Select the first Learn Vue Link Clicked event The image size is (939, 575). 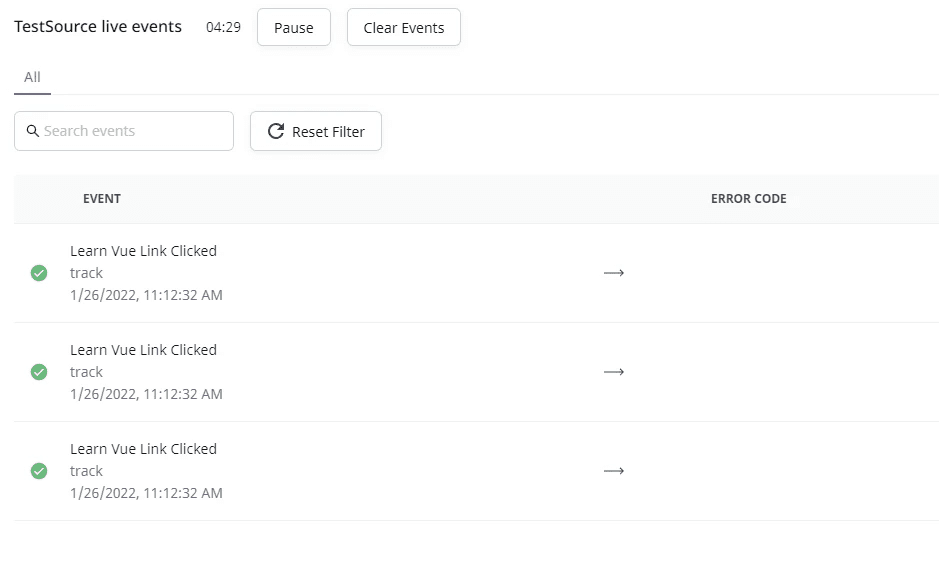[143, 251]
